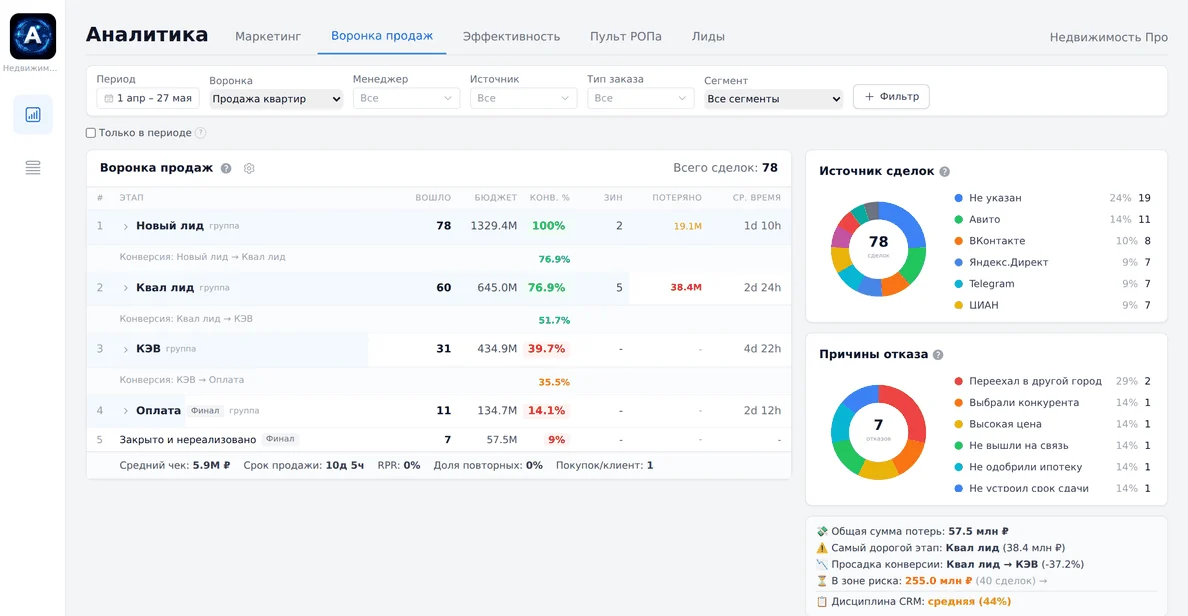The image size is (1188, 616).
Task: Click help icon beside Источник сделок
Action: (944, 171)
